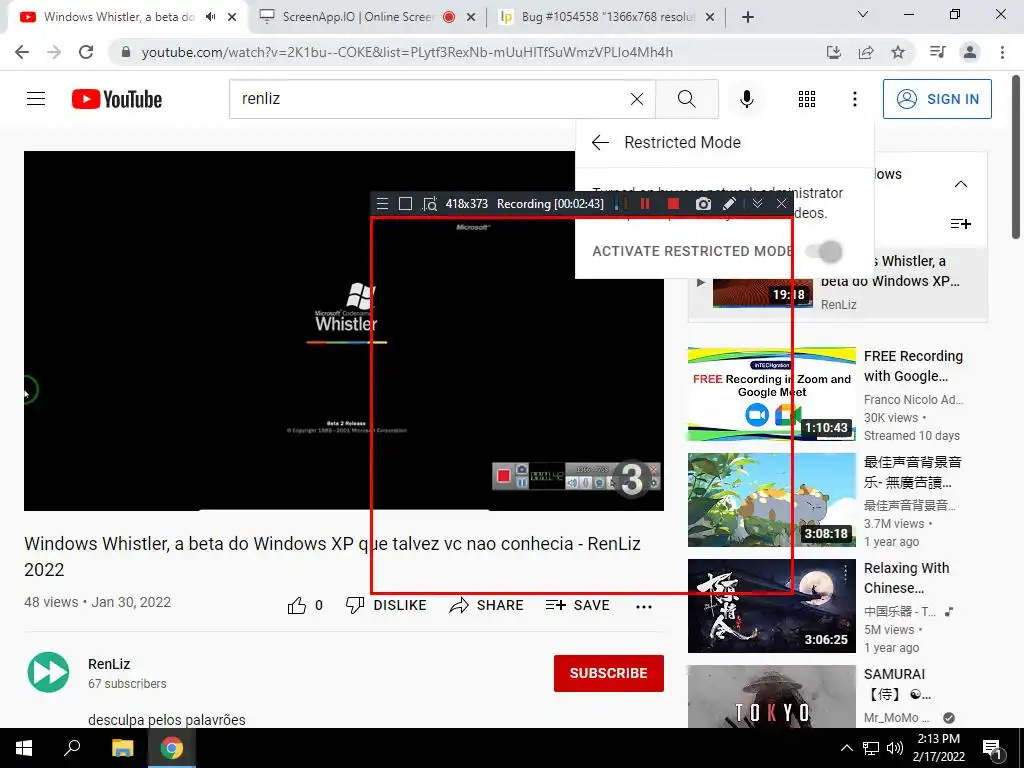The width and height of the screenshot is (1024, 768).
Task: Open a new browser tab
Action: tap(748, 18)
